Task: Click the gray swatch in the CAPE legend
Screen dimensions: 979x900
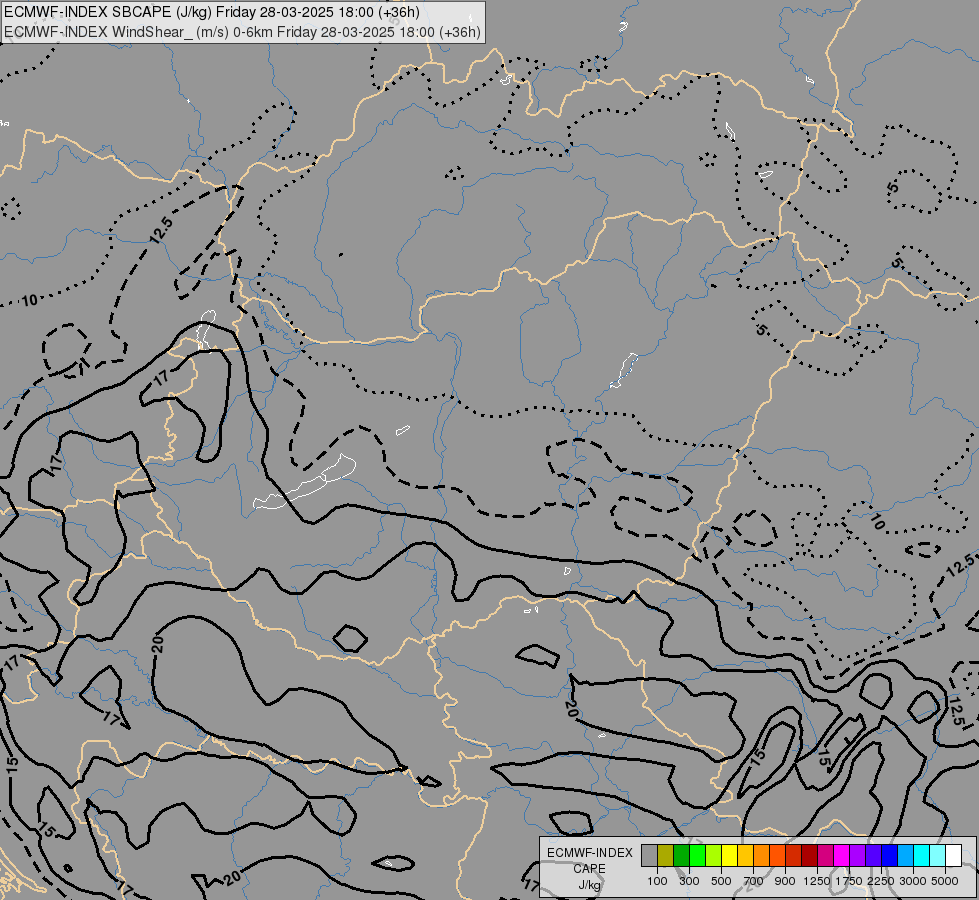Action: (x=649, y=856)
